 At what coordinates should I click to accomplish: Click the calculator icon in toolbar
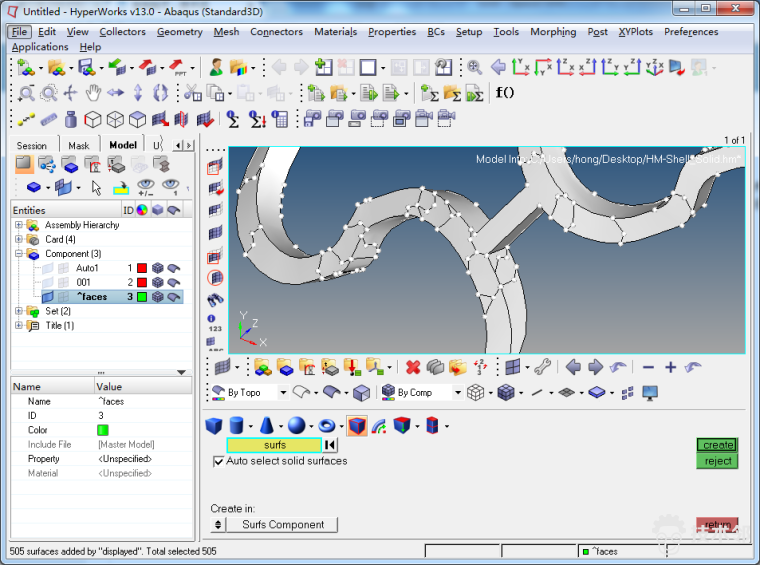tap(280, 119)
